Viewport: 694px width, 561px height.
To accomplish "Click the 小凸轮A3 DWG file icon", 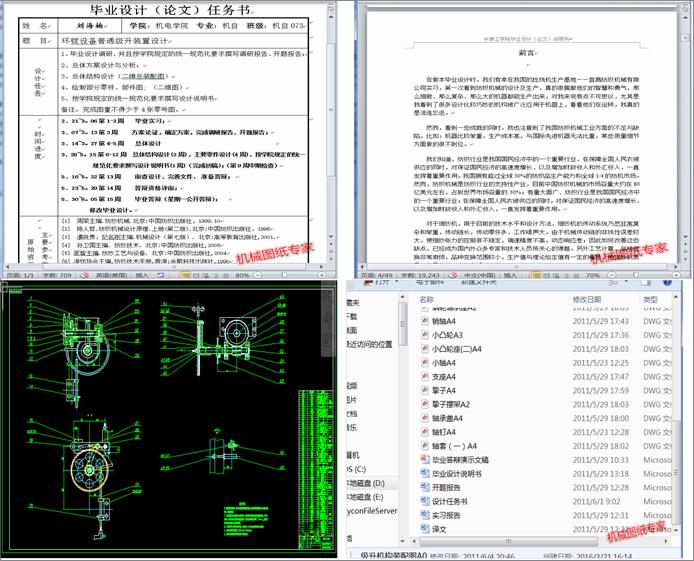I will click(424, 335).
